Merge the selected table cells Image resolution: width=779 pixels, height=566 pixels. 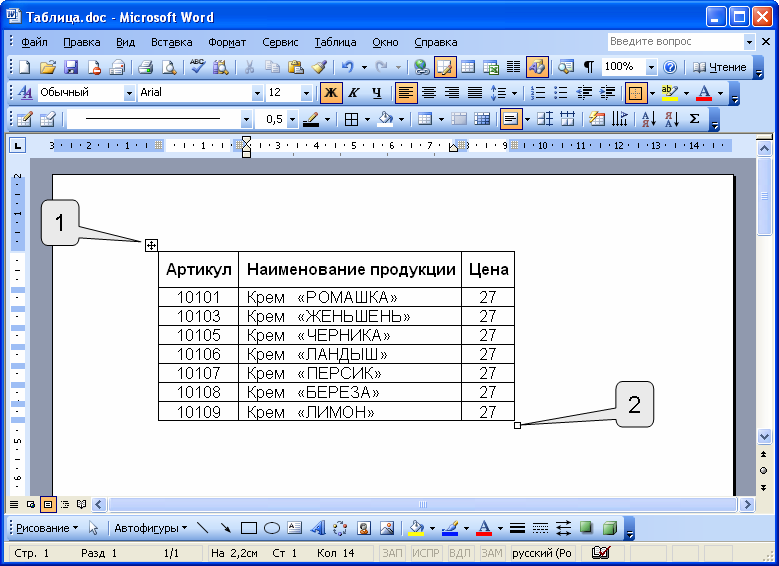(x=459, y=119)
